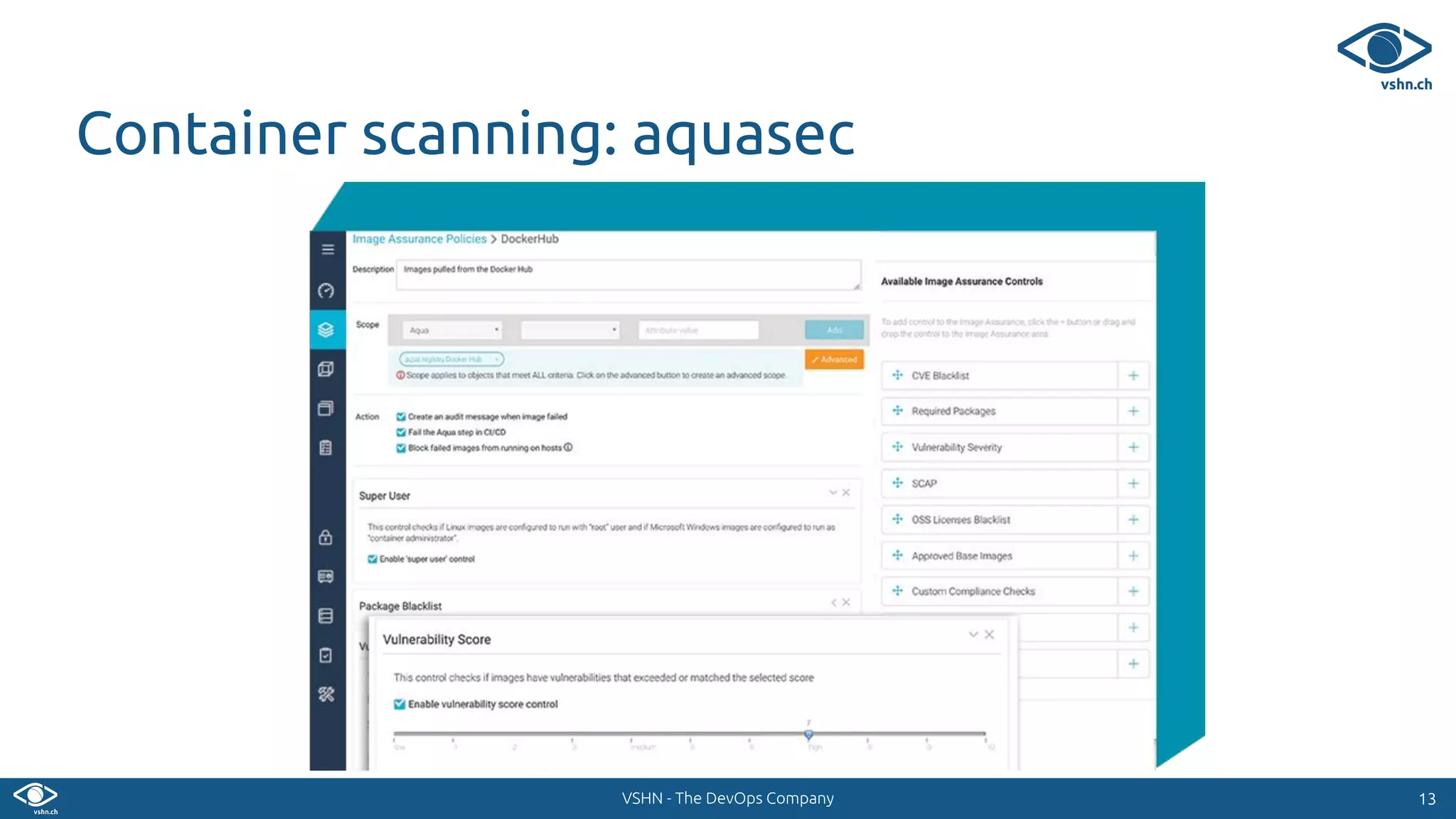
Task: Toggle 'Fail the Aqua step in CI/CD' checkbox
Action: [x=401, y=432]
